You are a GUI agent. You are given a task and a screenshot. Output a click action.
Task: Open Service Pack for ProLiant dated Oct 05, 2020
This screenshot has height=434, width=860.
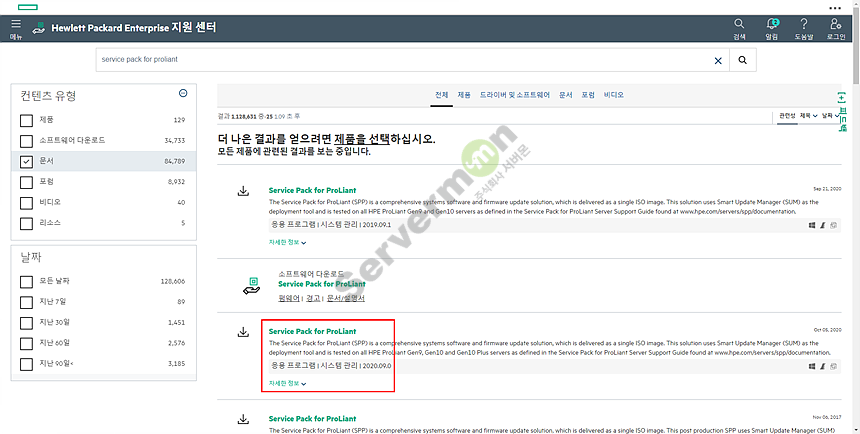click(312, 331)
